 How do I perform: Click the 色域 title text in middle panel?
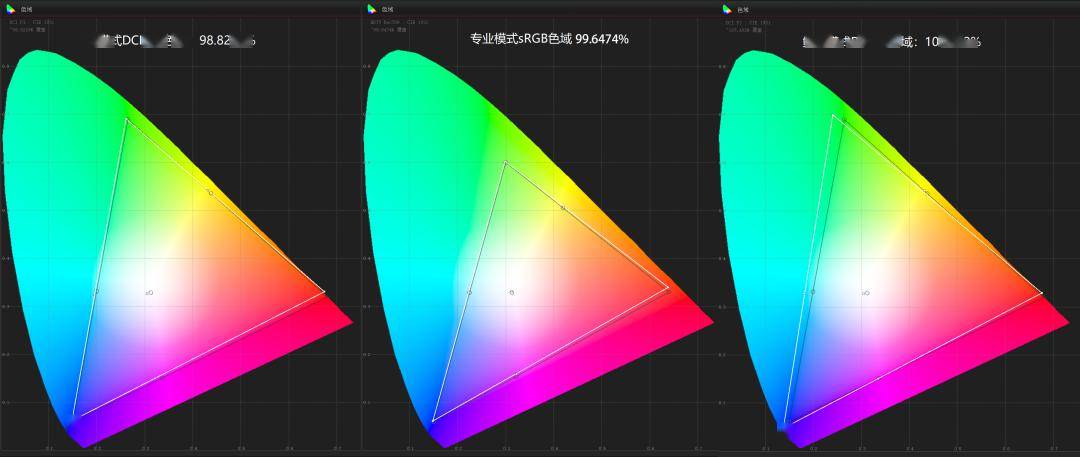coord(386,9)
